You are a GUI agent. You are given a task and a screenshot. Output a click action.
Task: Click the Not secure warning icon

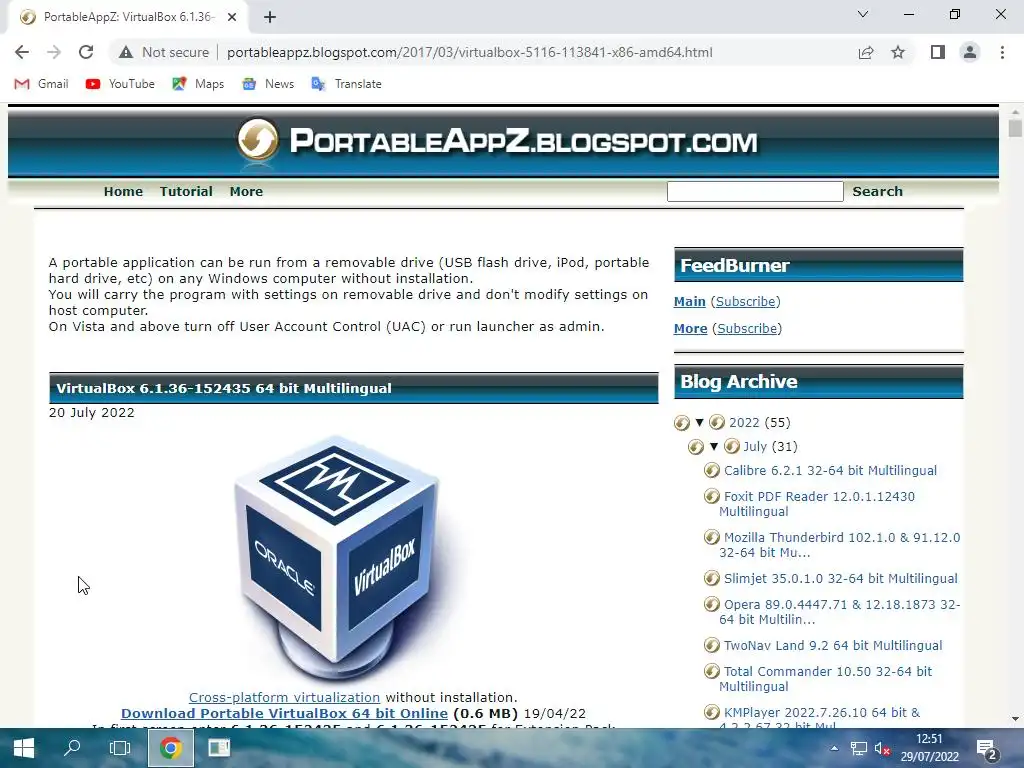126,52
